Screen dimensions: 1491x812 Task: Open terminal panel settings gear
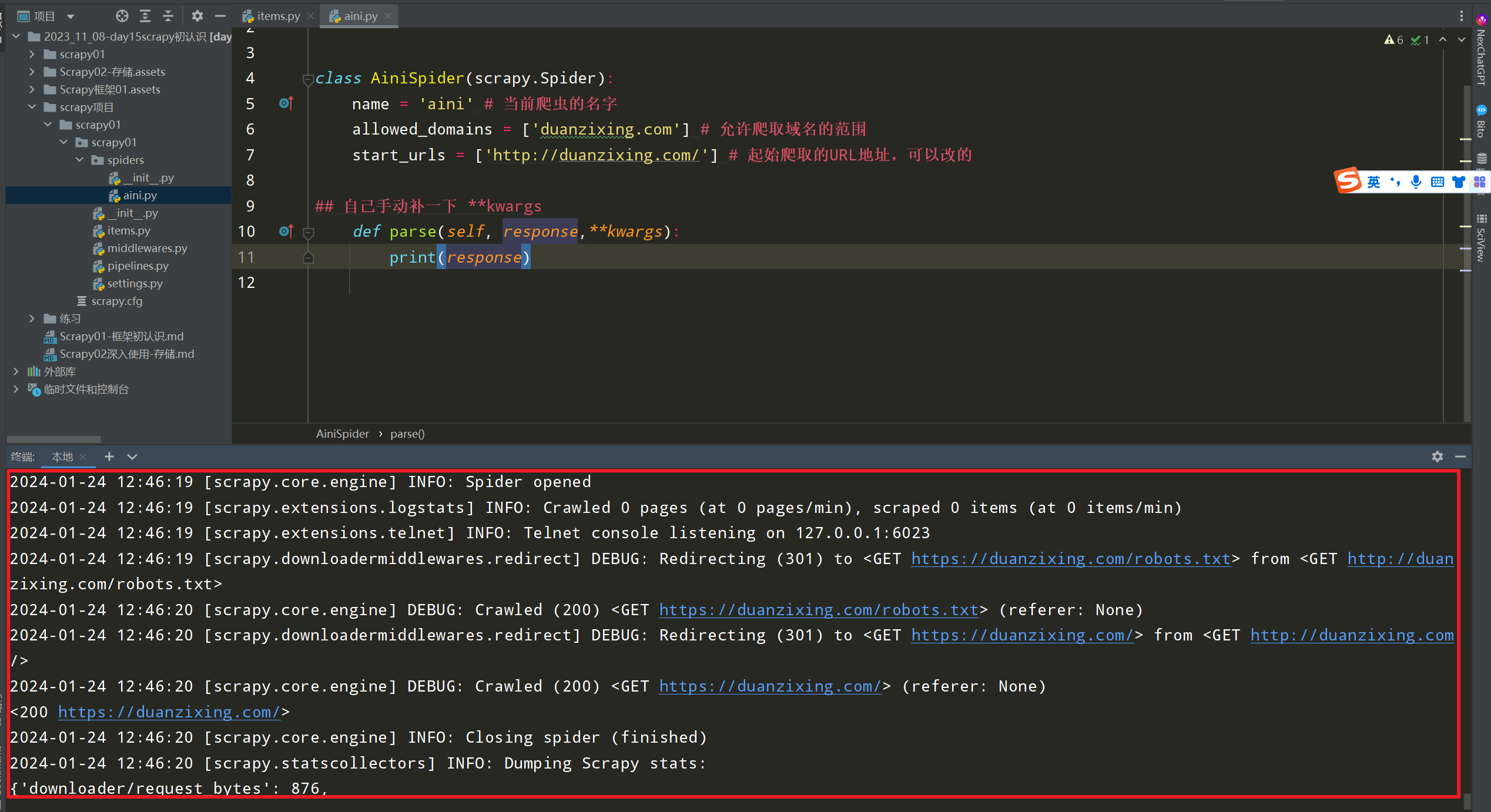1437,457
